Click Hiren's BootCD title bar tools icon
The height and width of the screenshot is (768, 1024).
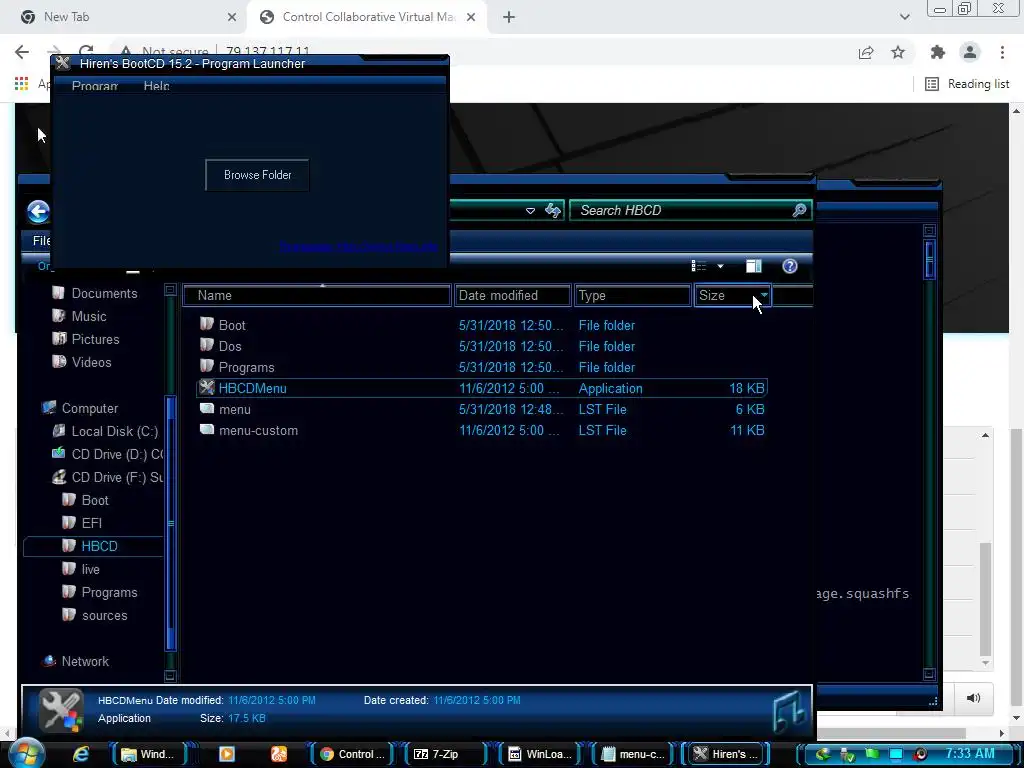point(63,63)
